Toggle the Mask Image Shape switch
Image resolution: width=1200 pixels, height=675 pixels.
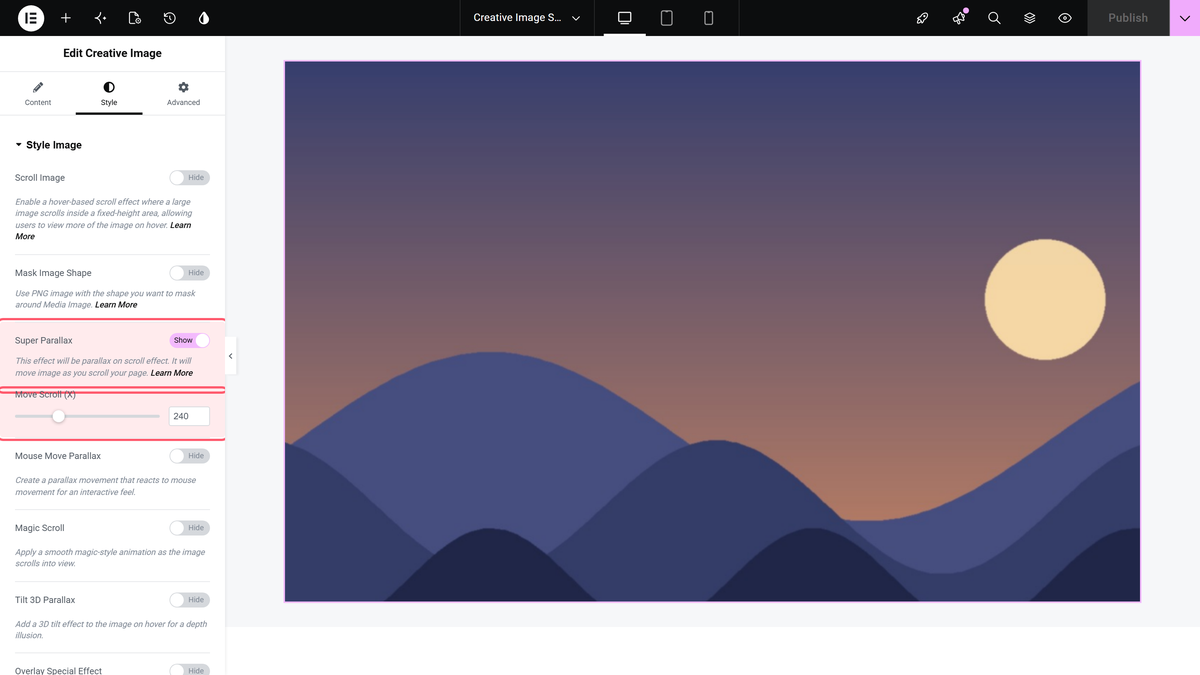click(189, 273)
